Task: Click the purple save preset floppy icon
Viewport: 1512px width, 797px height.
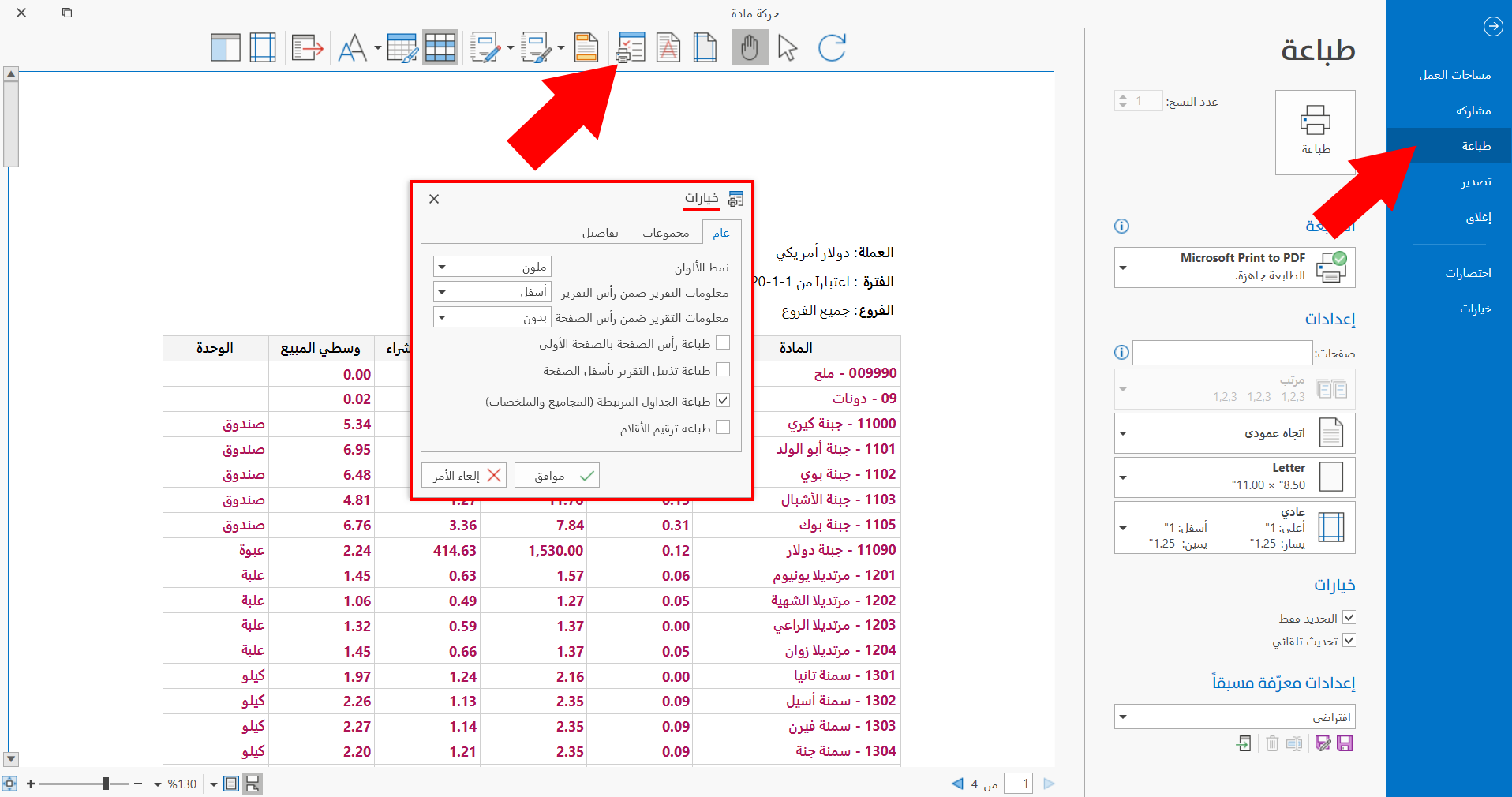Action: point(1345,743)
